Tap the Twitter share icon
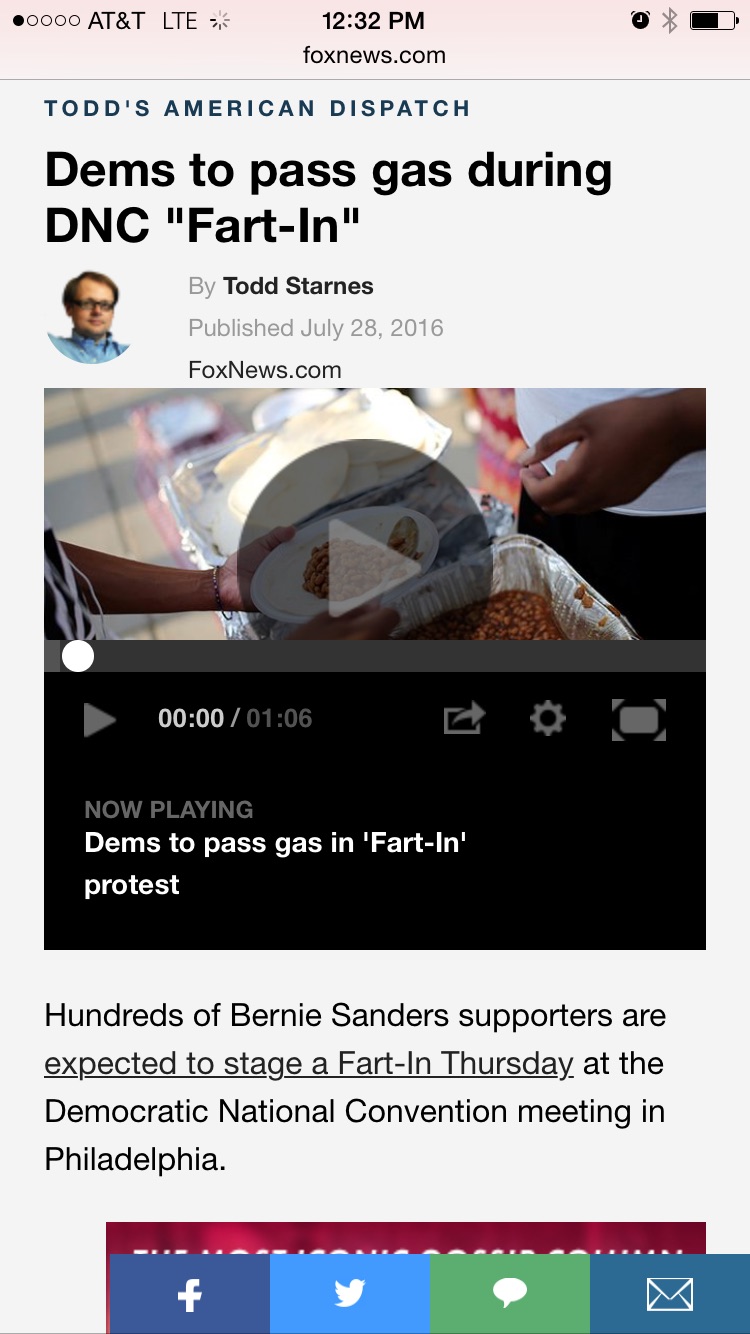750x1334 pixels. (350, 1294)
